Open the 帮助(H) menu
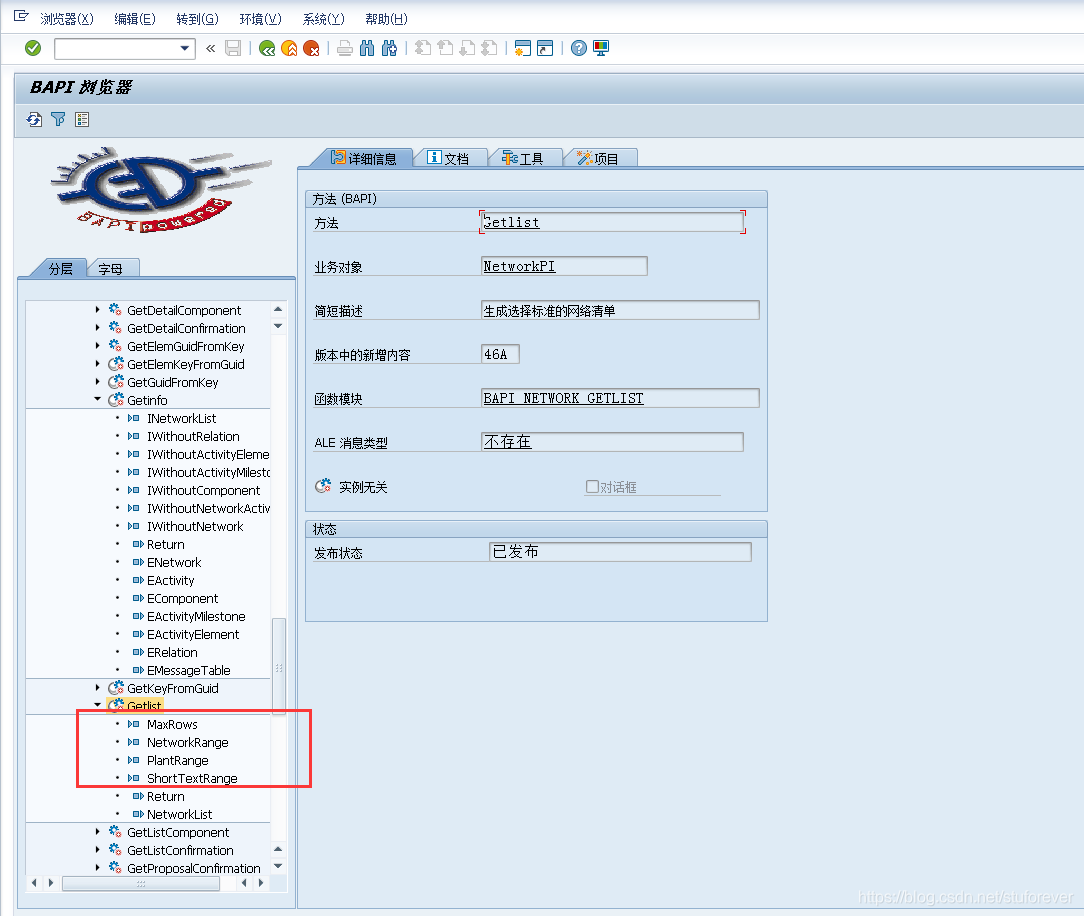 coord(386,19)
